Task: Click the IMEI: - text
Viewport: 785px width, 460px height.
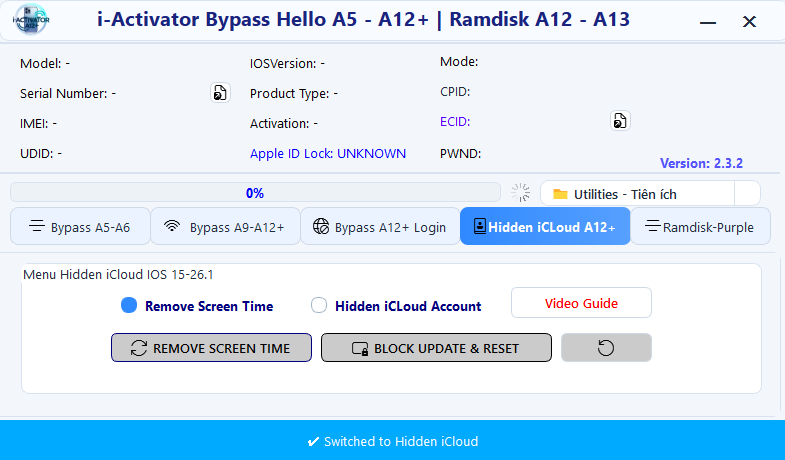Action: click(x=39, y=124)
